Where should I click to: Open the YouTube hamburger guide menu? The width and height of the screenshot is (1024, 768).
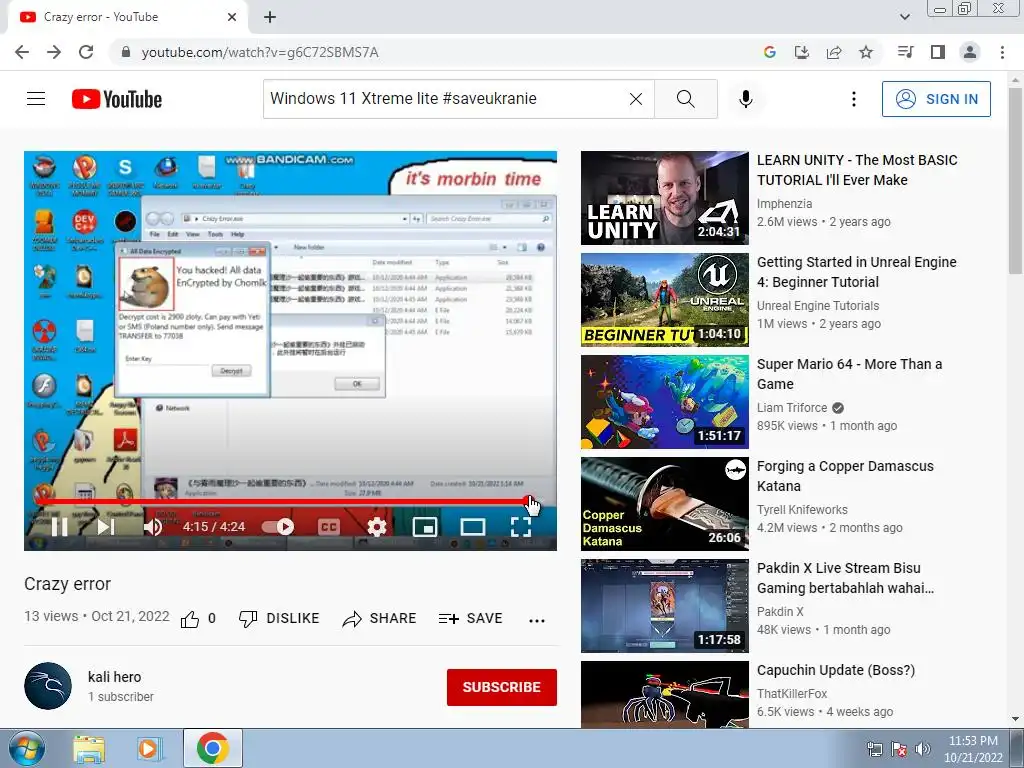[x=36, y=99]
